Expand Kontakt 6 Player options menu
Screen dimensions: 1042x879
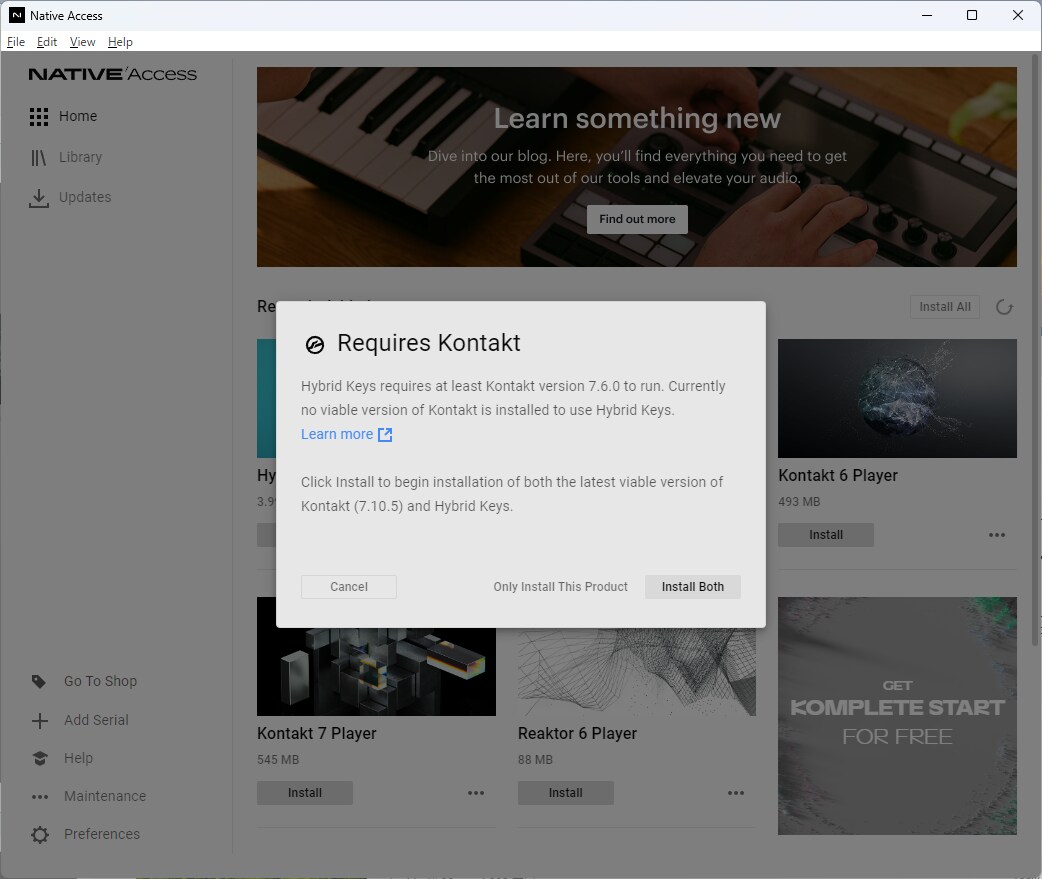[x=996, y=535]
